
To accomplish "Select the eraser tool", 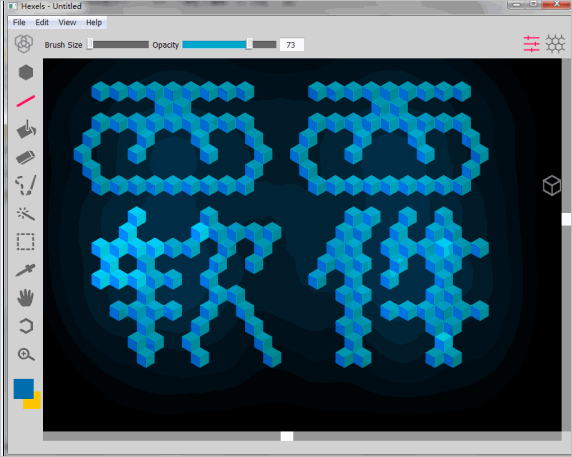I will click(x=26, y=157).
